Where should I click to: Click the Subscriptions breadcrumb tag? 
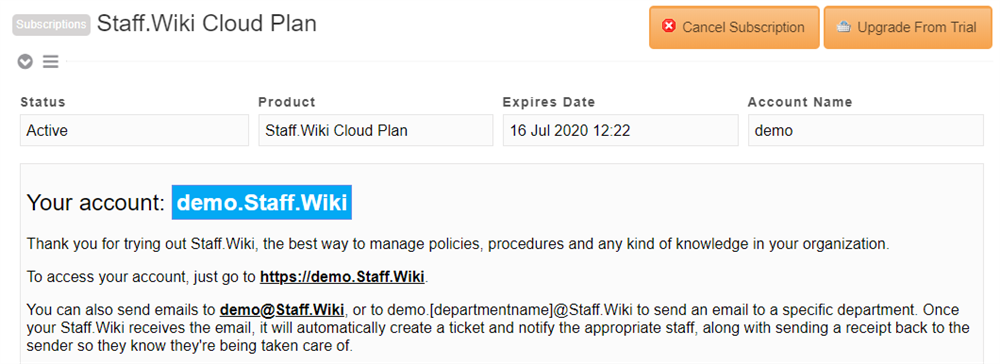[52, 24]
